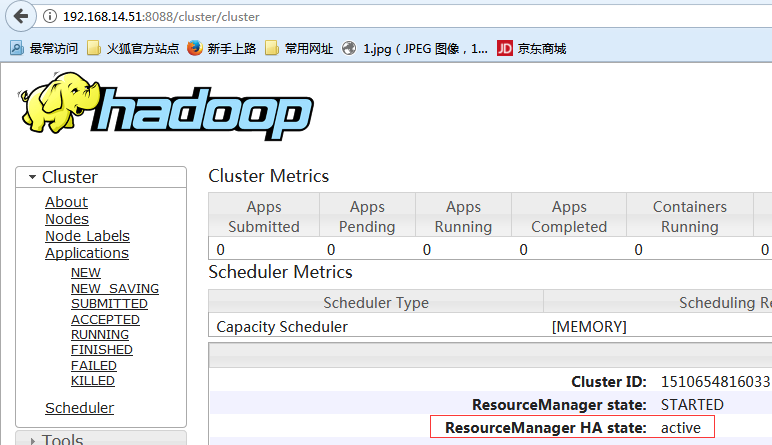
Task: Click the browser back arrow button
Action: (x=21, y=16)
